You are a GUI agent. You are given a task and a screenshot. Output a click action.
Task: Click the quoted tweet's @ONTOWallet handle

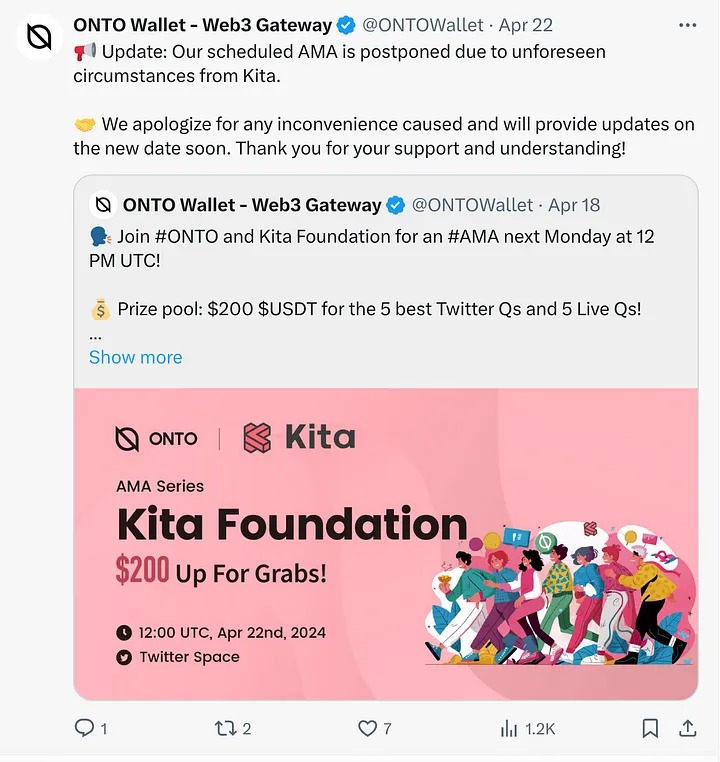coord(472,205)
